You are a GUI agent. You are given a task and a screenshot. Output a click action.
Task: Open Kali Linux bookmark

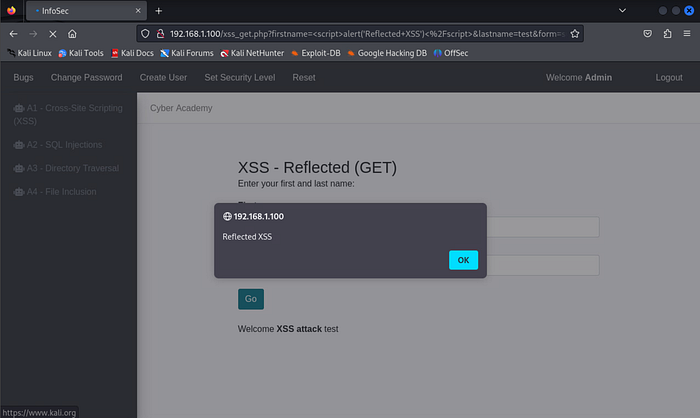click(29, 53)
